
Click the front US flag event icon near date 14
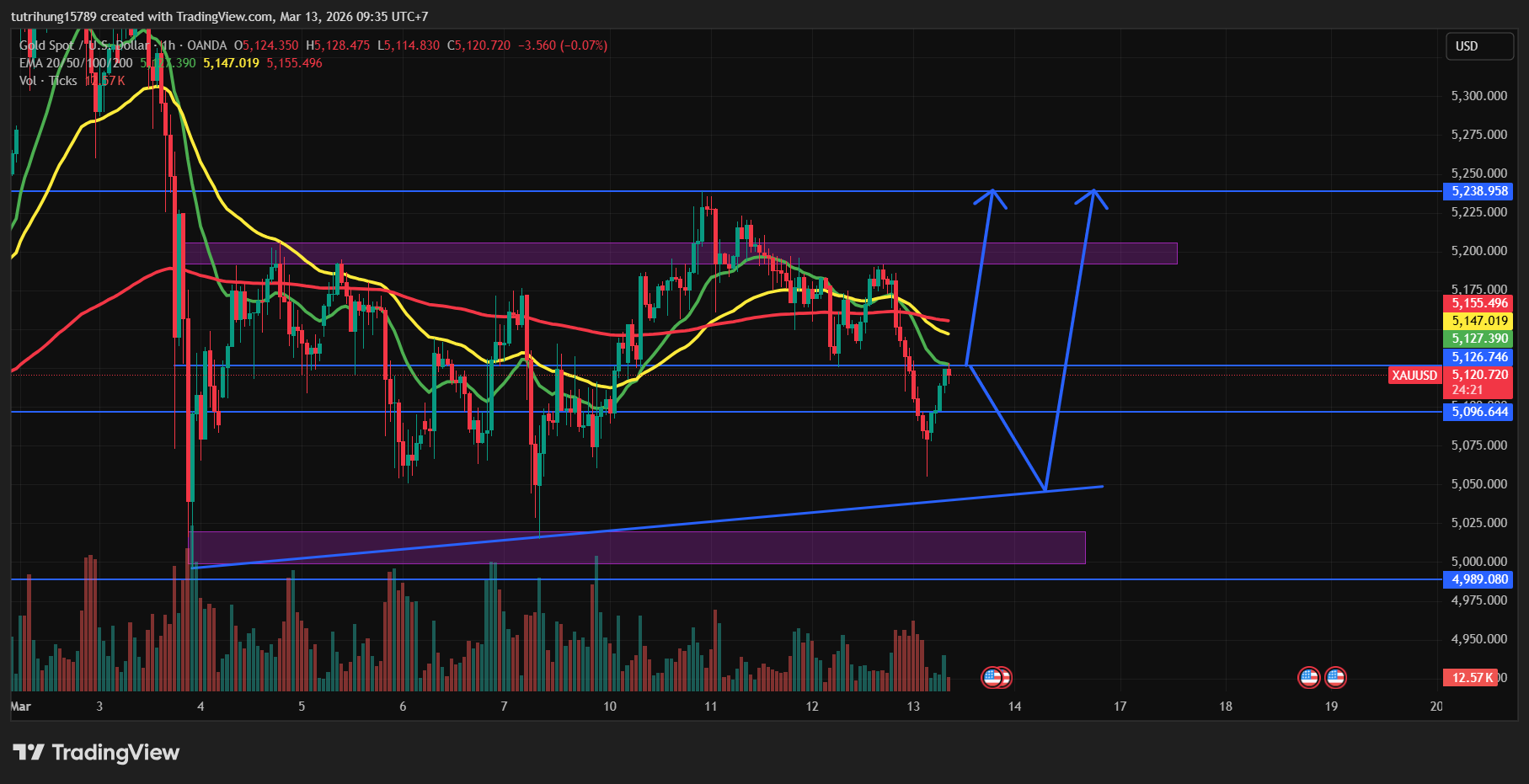click(x=992, y=677)
